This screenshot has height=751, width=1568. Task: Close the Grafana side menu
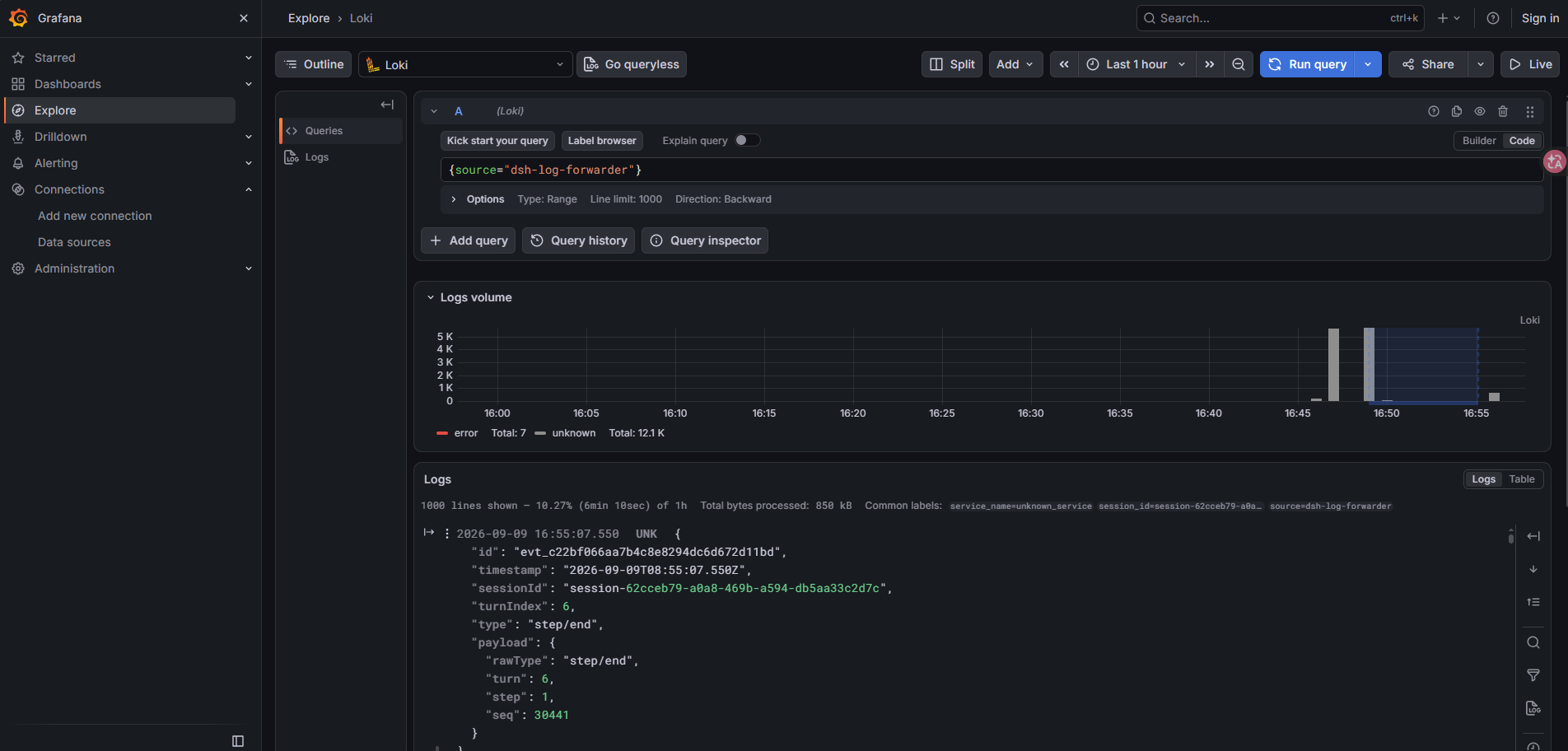pos(244,18)
